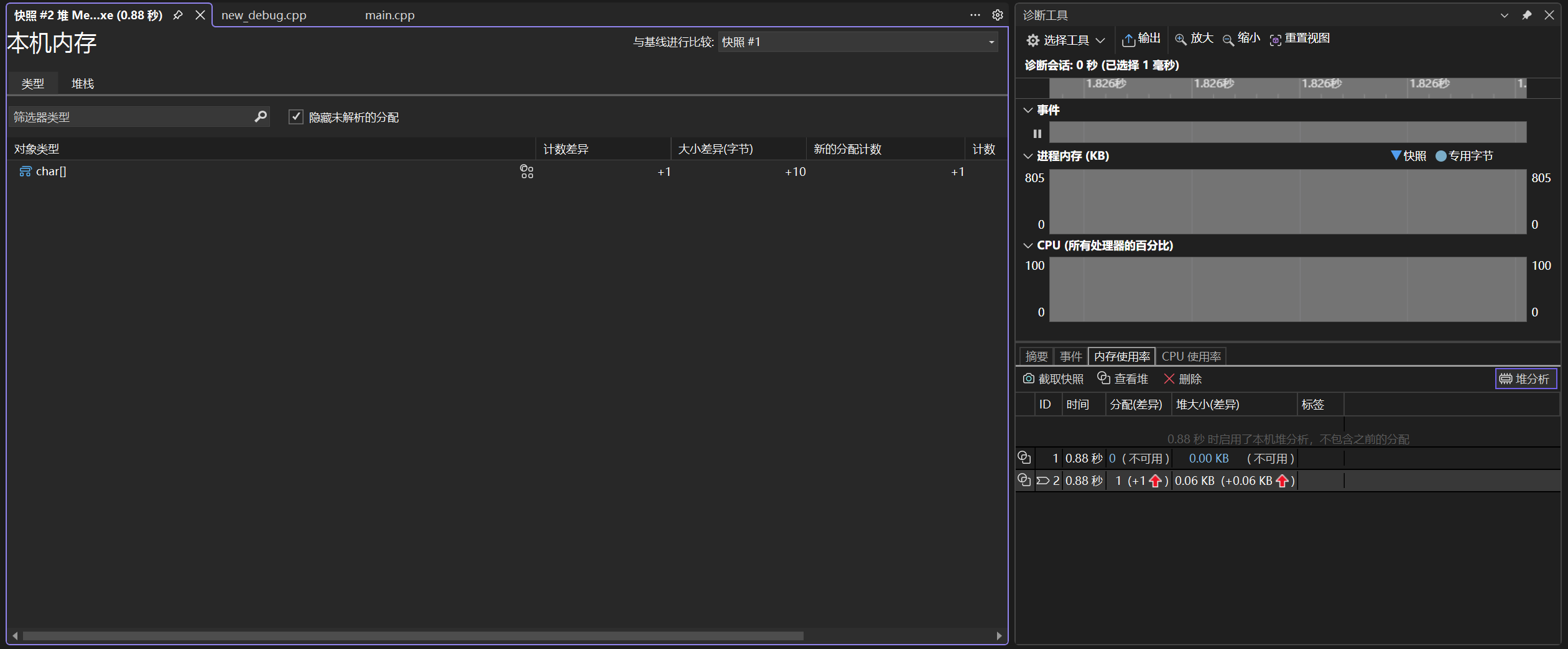
Task: Toggle the 堆分析 heap profiling button
Action: click(x=1525, y=379)
